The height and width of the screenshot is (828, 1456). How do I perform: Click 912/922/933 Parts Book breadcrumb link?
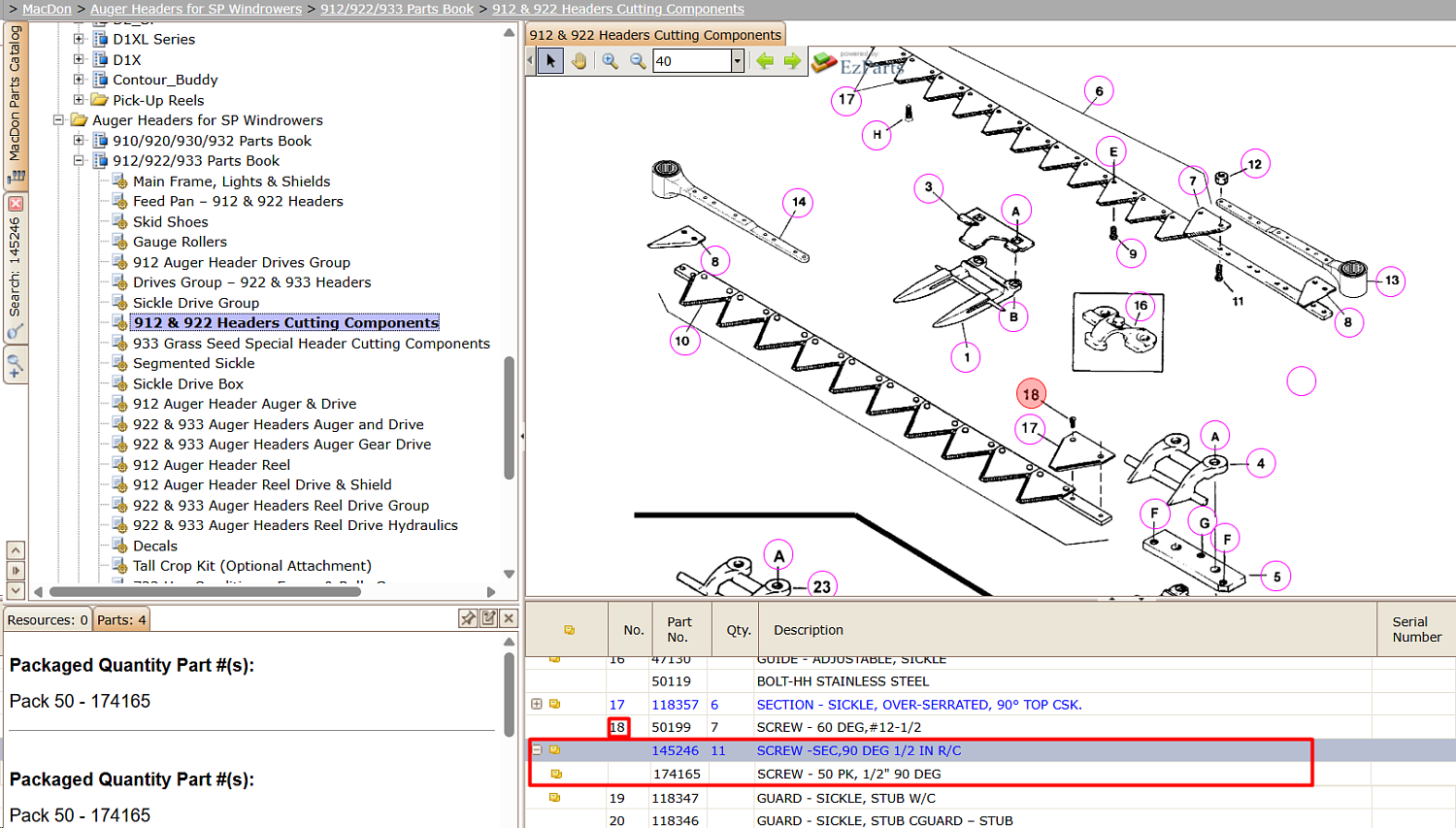click(x=397, y=9)
